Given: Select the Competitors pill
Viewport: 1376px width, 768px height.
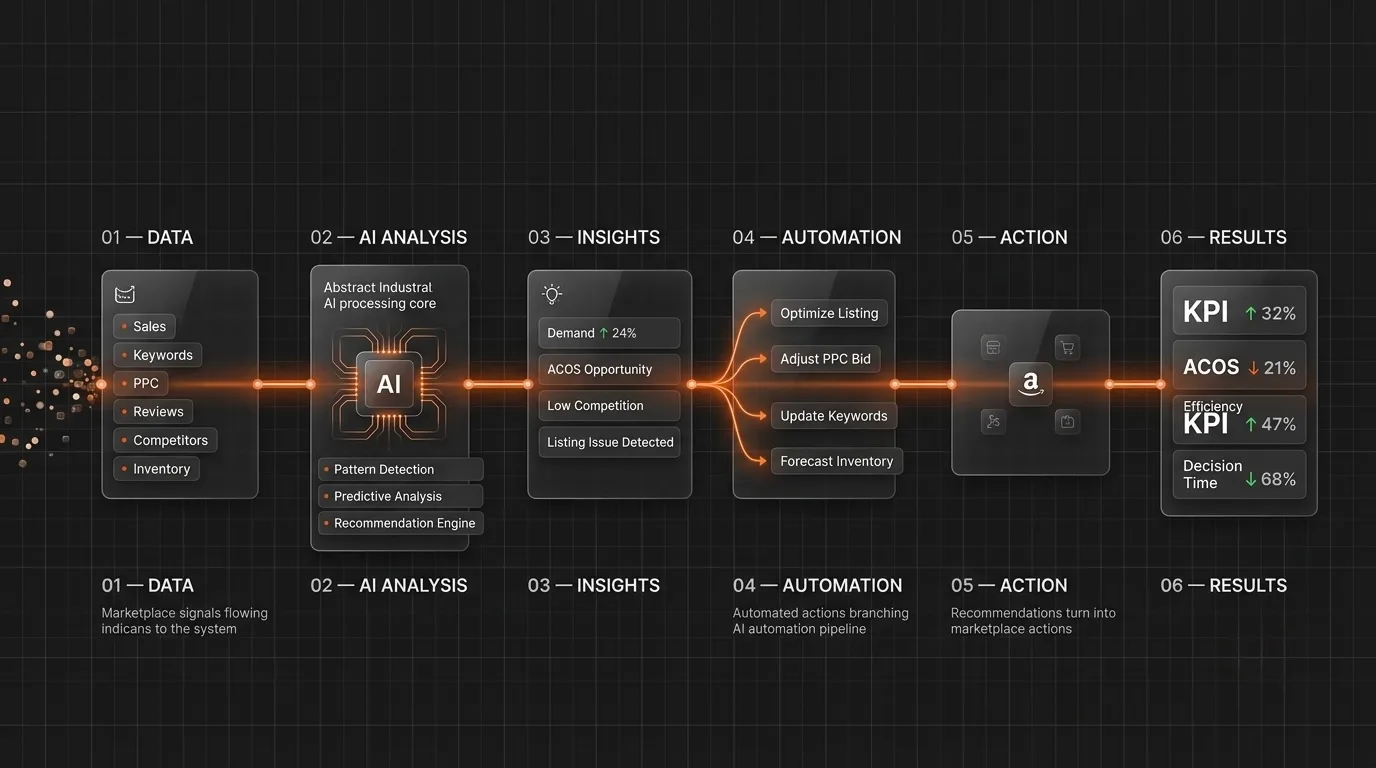Looking at the screenshot, I should (x=165, y=440).
